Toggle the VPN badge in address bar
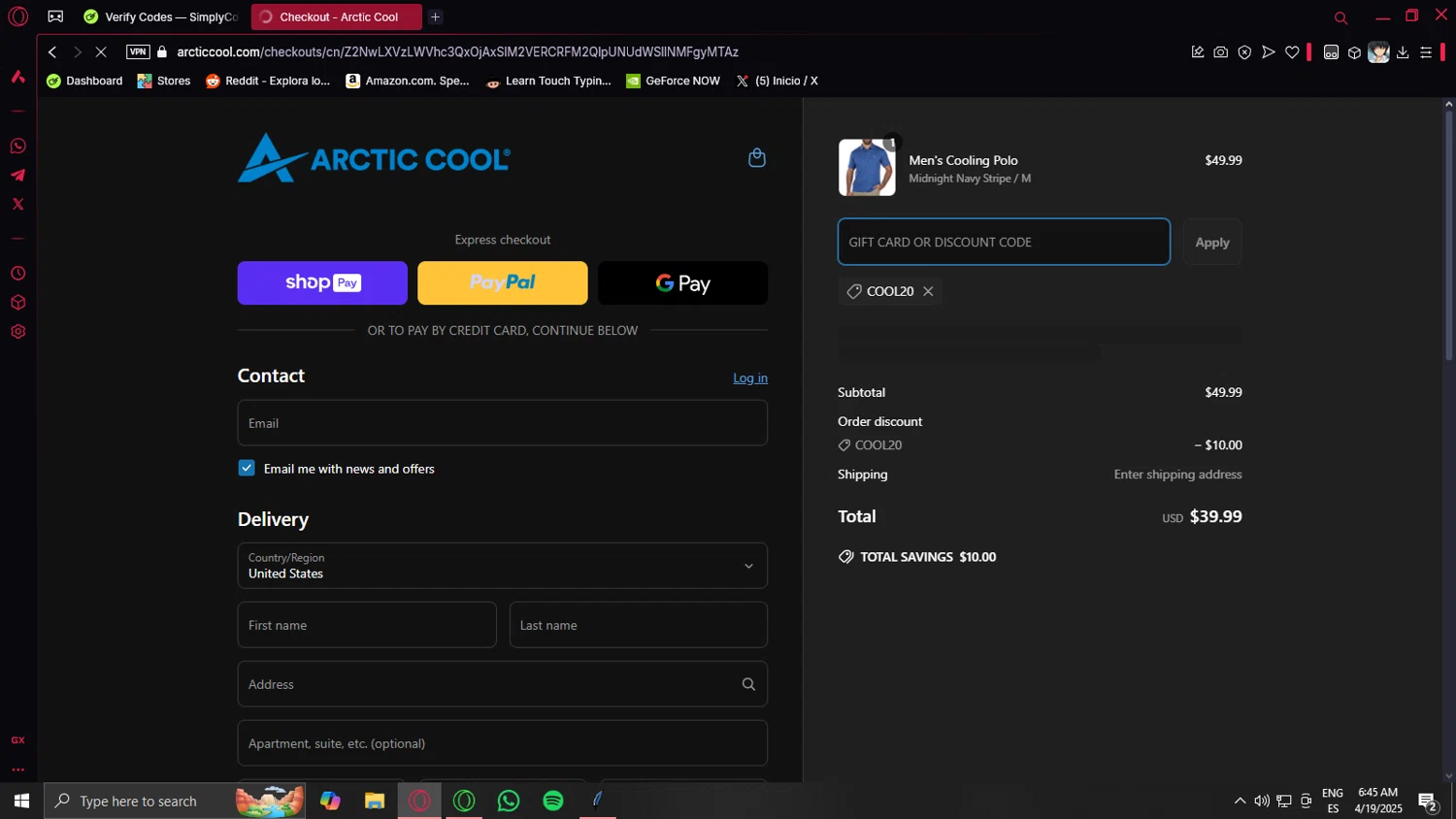The height and width of the screenshot is (819, 1456). click(x=138, y=52)
